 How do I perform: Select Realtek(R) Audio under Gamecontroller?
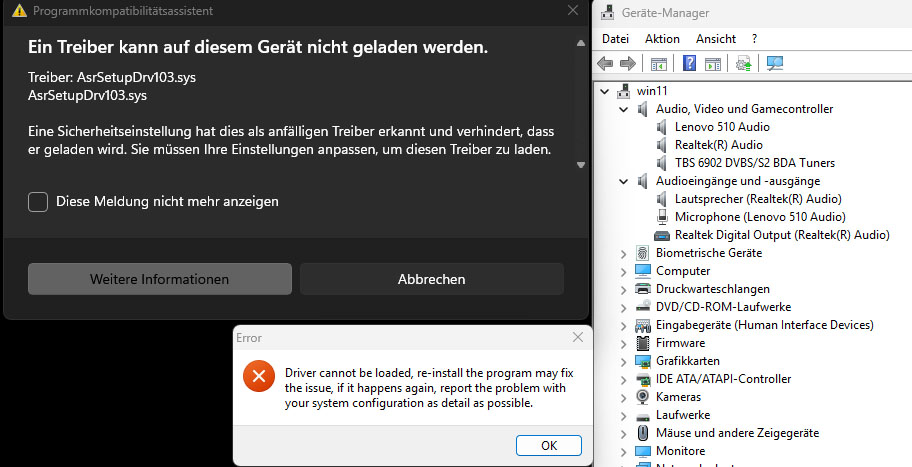coord(718,145)
